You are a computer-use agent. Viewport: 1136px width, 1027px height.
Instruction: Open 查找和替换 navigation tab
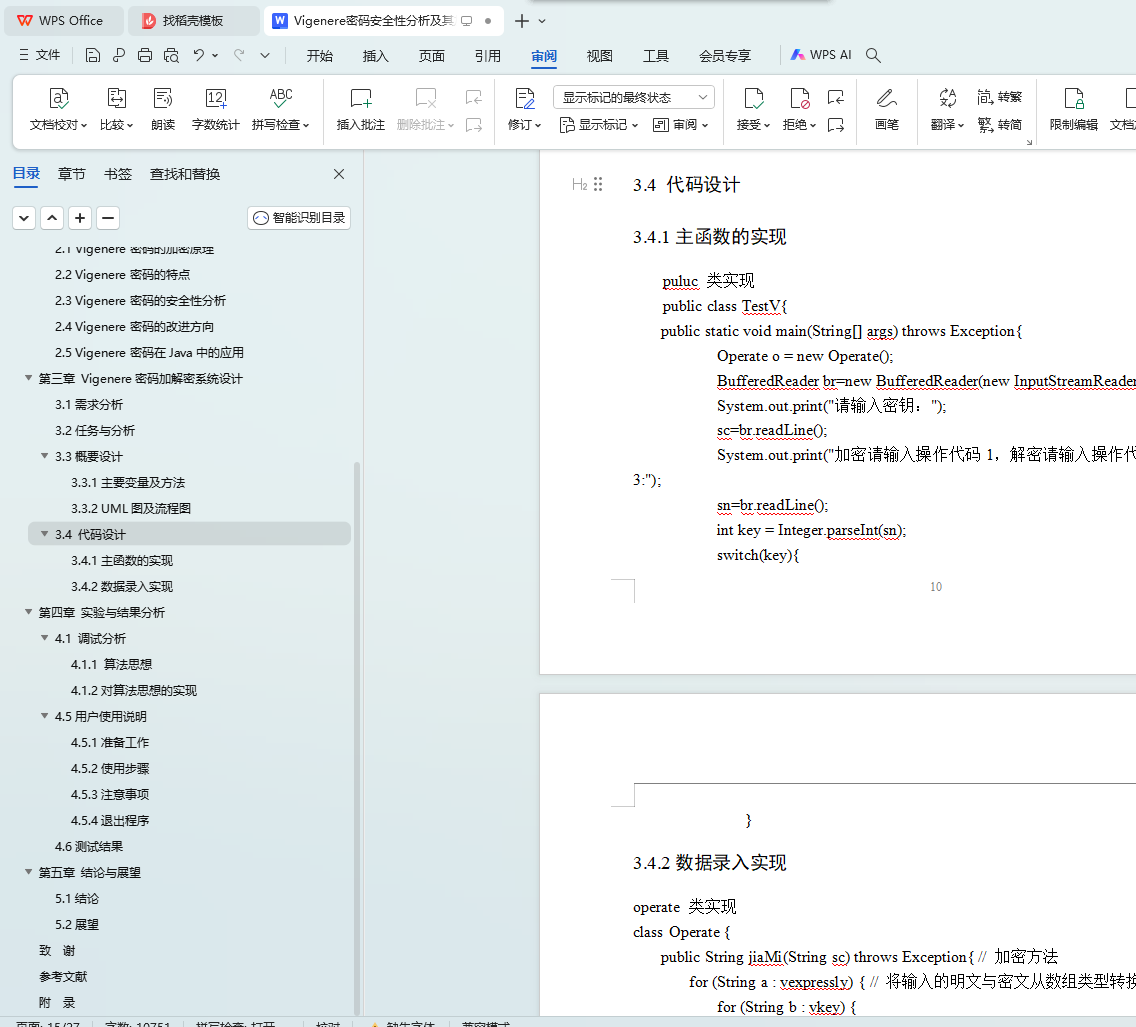[x=185, y=174]
